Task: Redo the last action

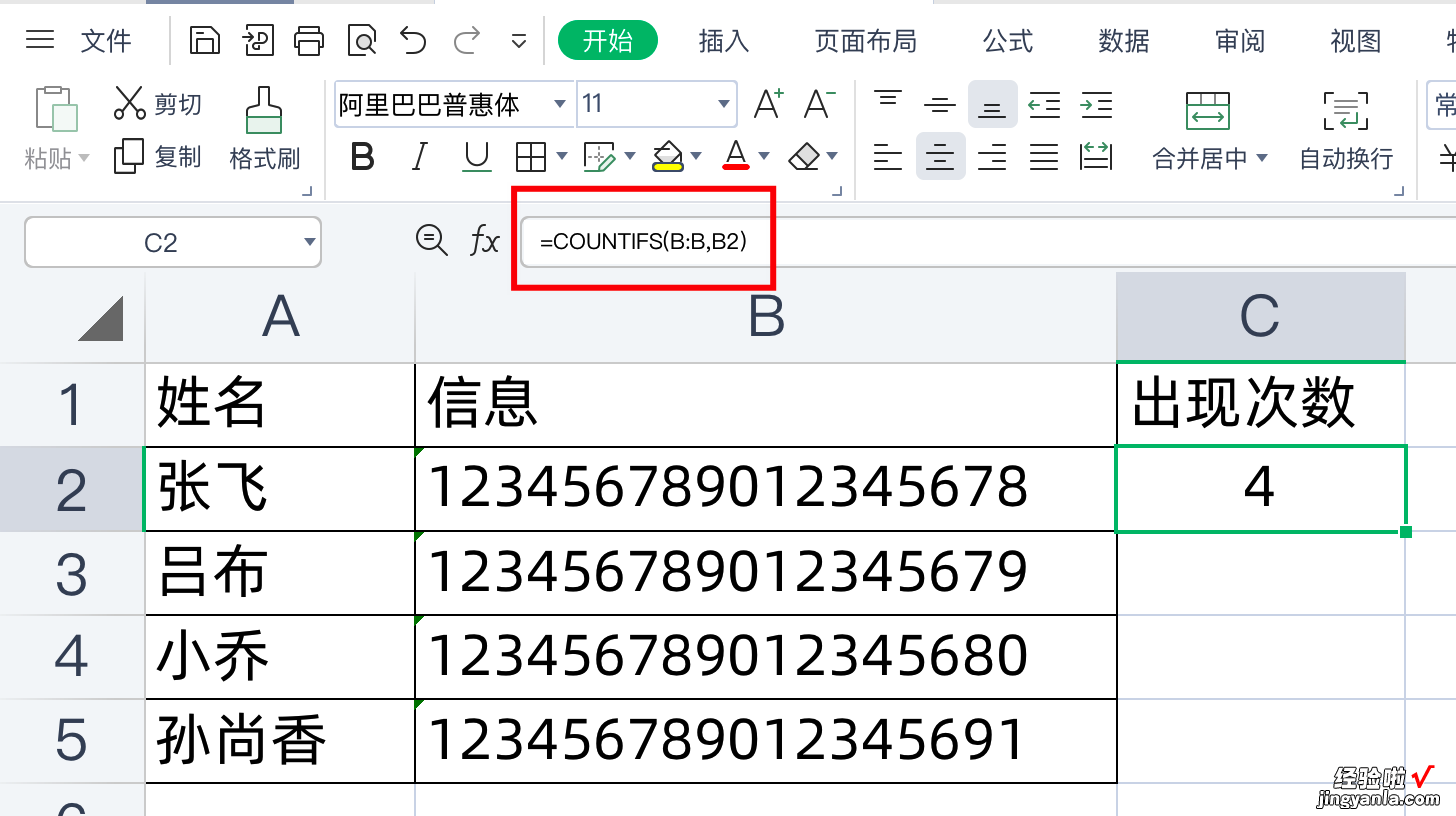Action: (x=466, y=40)
